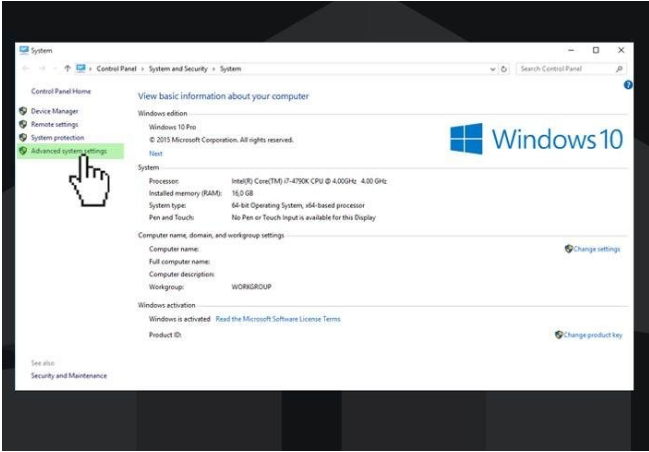The image size is (649, 452).
Task: Select System in the breadcrumb path
Action: [230, 69]
